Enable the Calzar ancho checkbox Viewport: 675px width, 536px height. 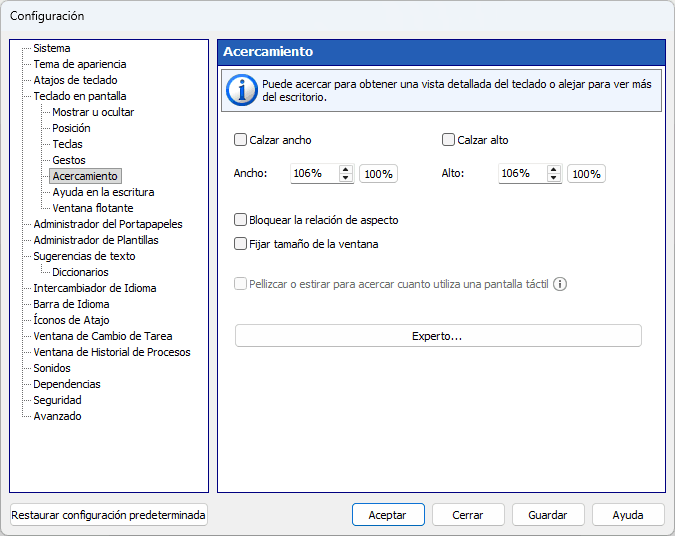(240, 140)
